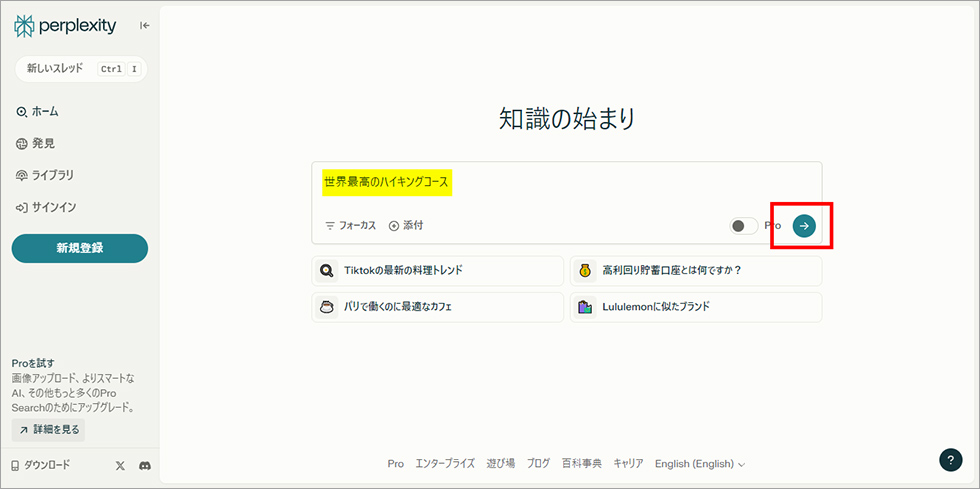The image size is (980, 489).
Task: Submit the query with the arrow button
Action: [804, 226]
